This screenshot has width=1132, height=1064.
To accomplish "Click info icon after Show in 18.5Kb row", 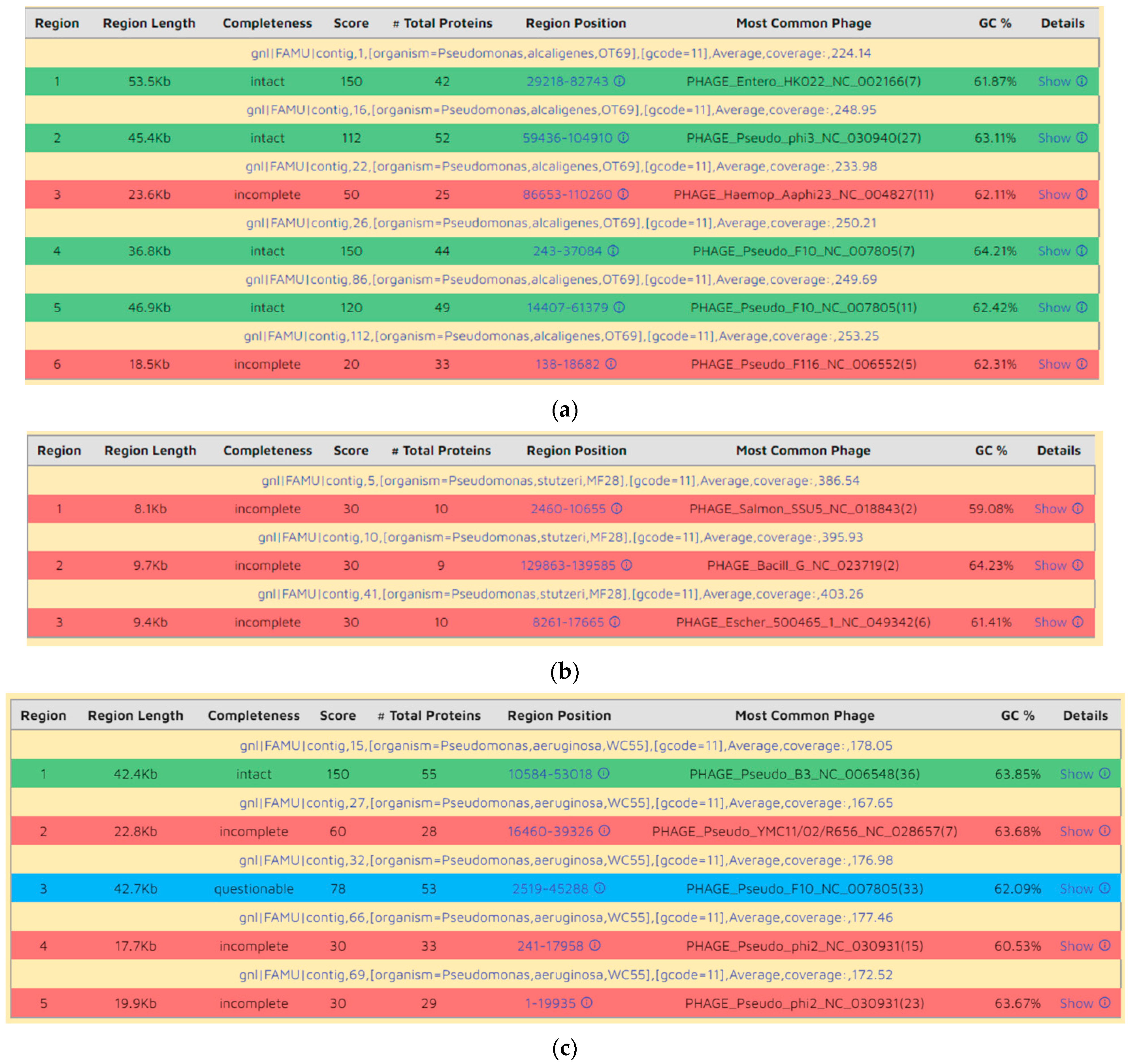I will (x=1082, y=364).
